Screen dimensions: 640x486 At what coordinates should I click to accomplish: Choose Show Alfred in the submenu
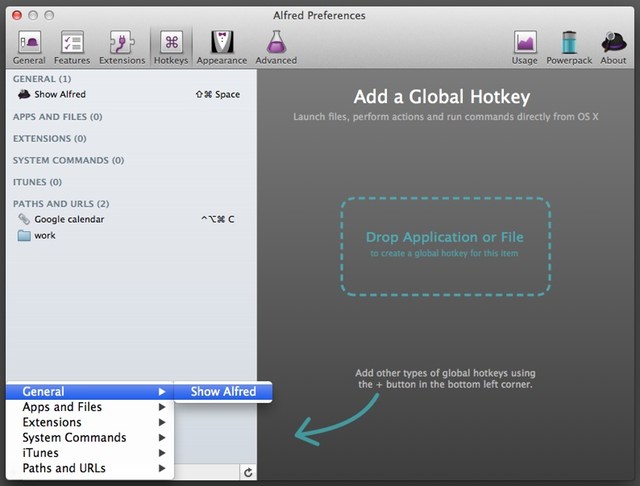click(x=223, y=392)
